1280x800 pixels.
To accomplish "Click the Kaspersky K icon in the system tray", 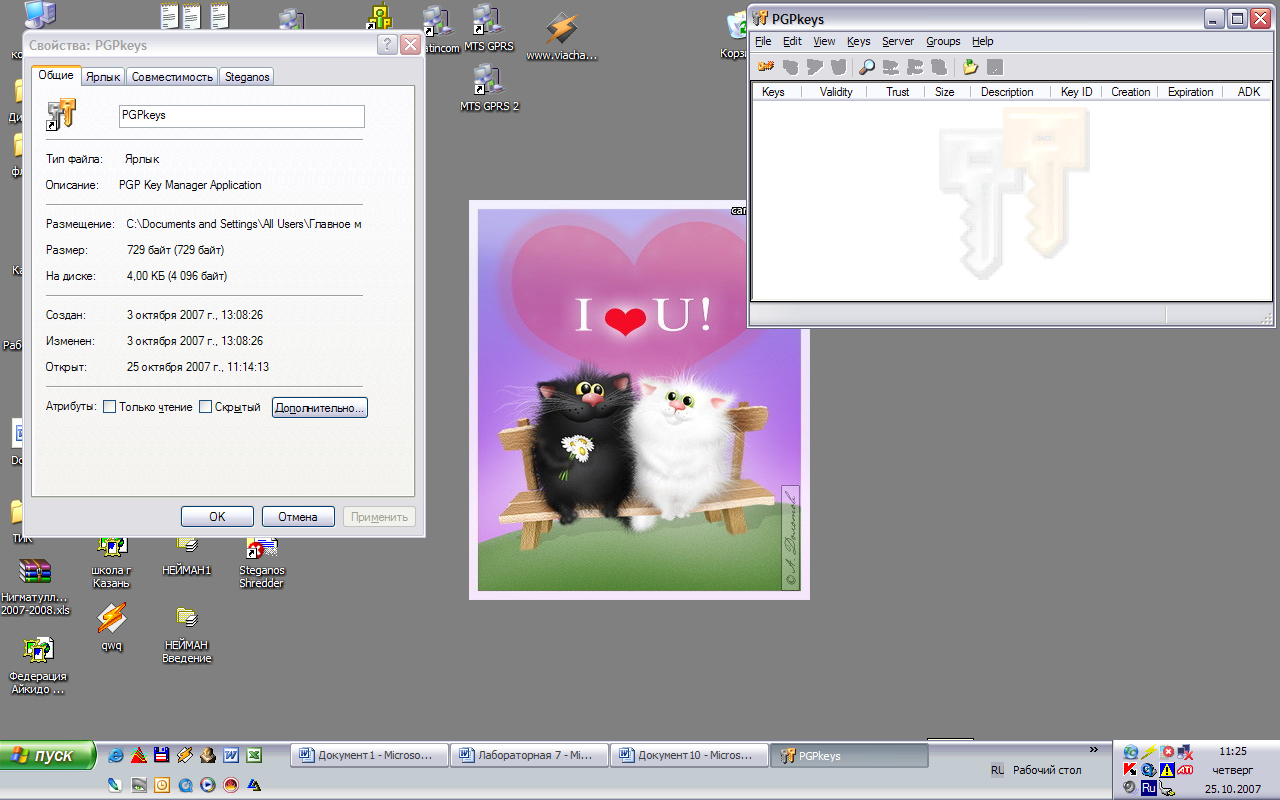I will coord(1130,770).
